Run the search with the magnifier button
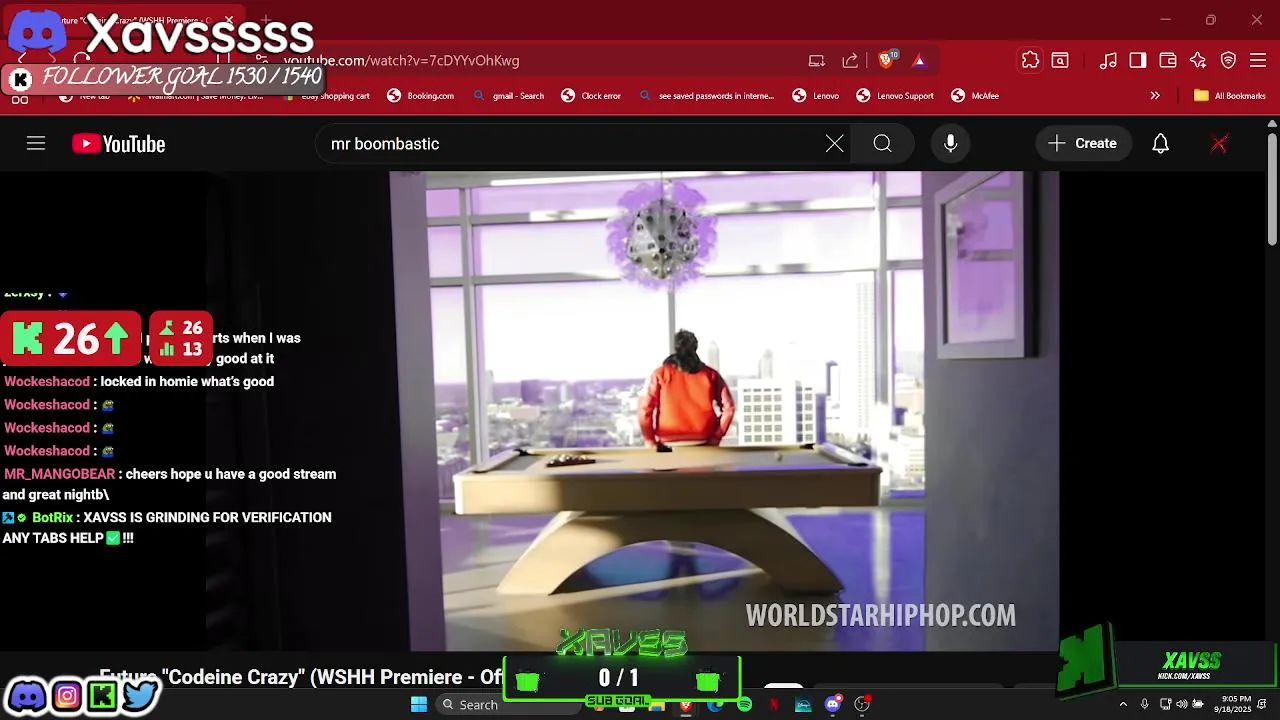The height and width of the screenshot is (720, 1280). point(882,144)
